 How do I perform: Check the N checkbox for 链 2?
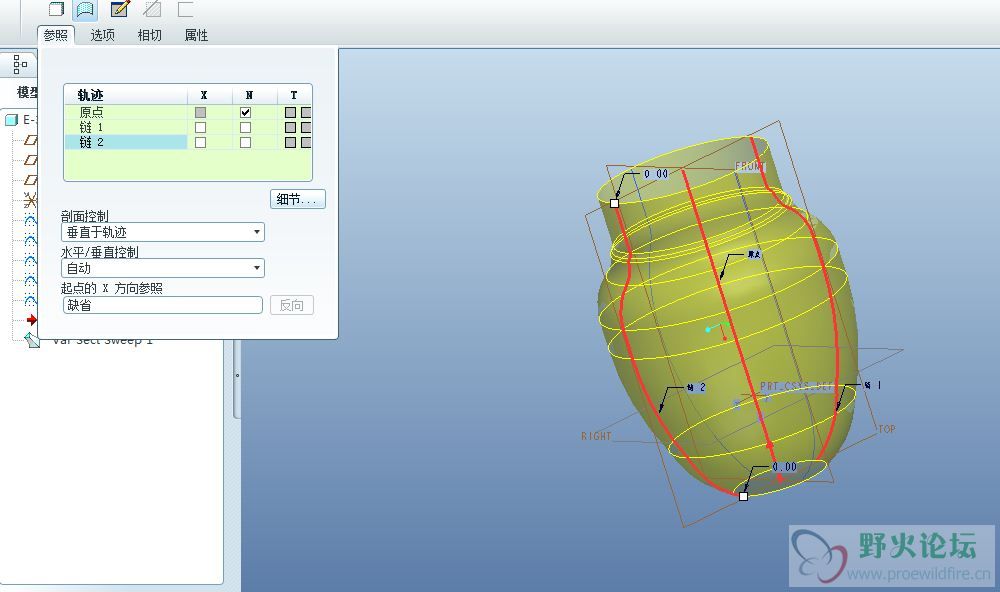point(245,143)
